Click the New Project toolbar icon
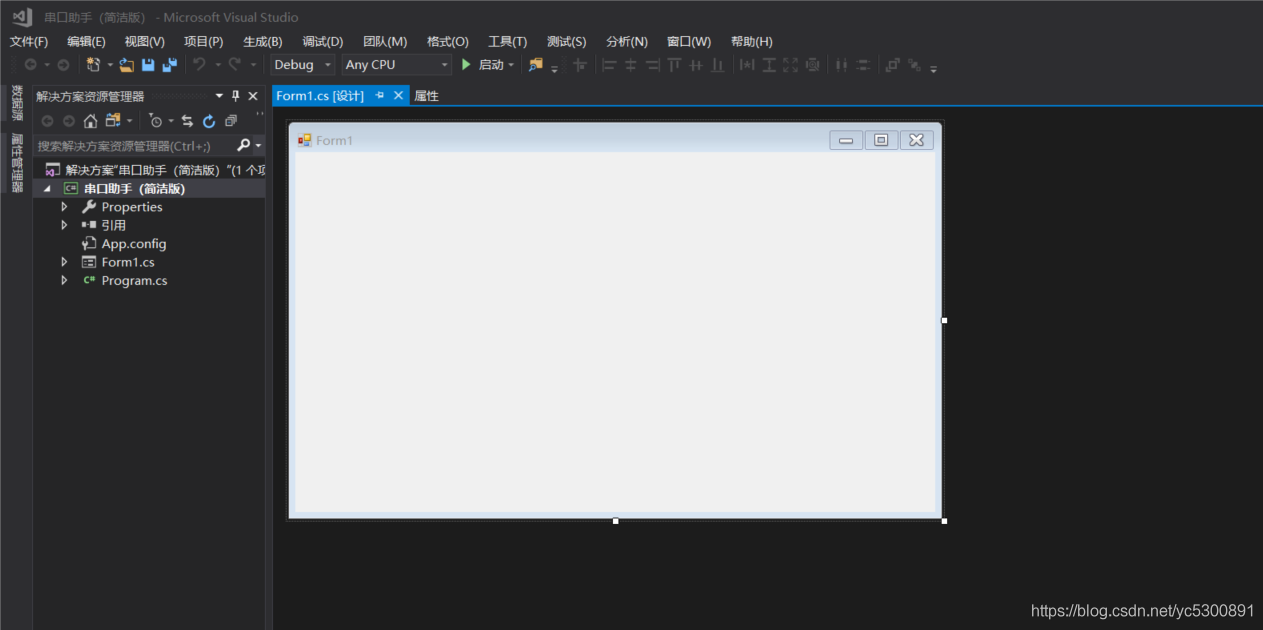This screenshot has height=630, width=1263. [94, 65]
